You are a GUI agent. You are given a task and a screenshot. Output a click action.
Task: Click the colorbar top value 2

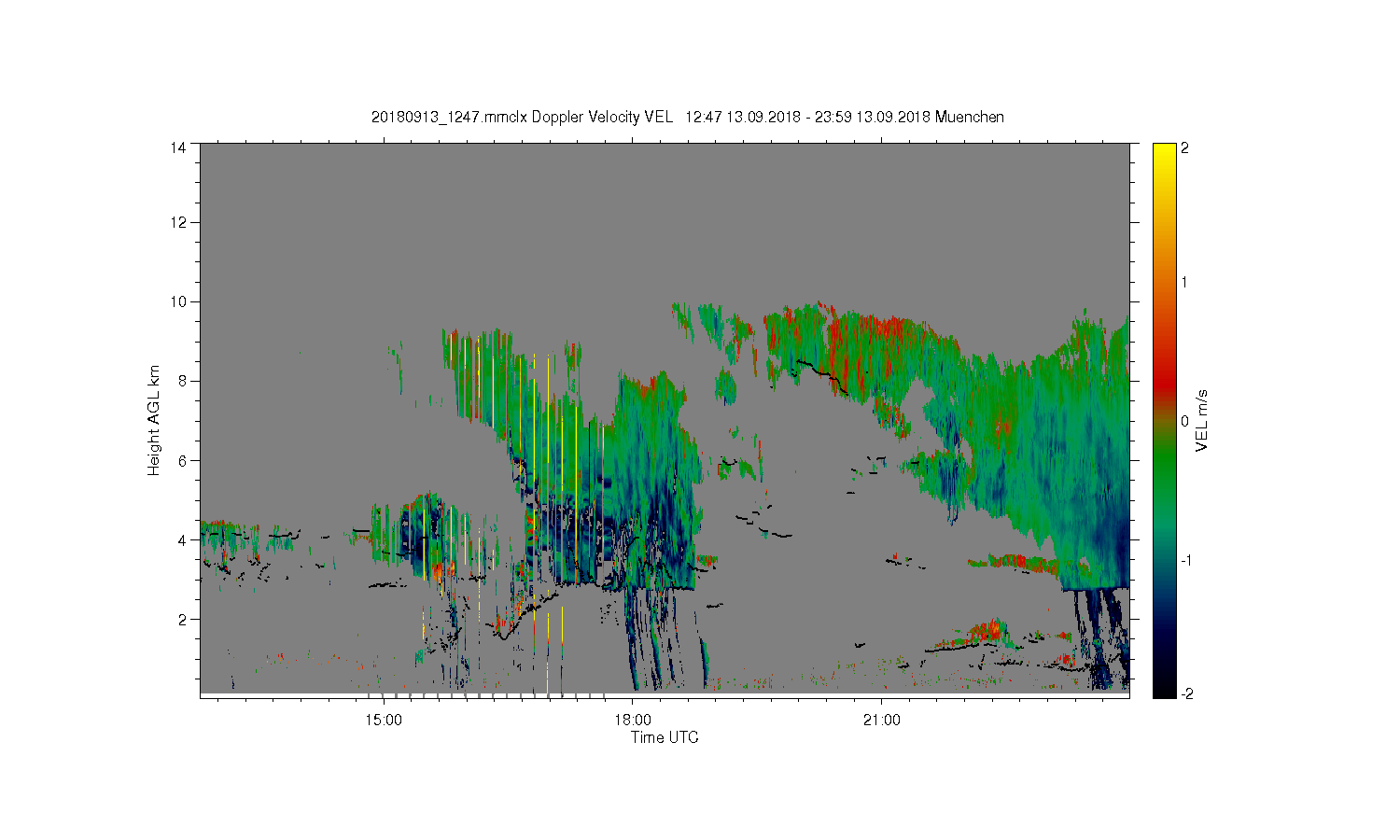click(x=1184, y=148)
